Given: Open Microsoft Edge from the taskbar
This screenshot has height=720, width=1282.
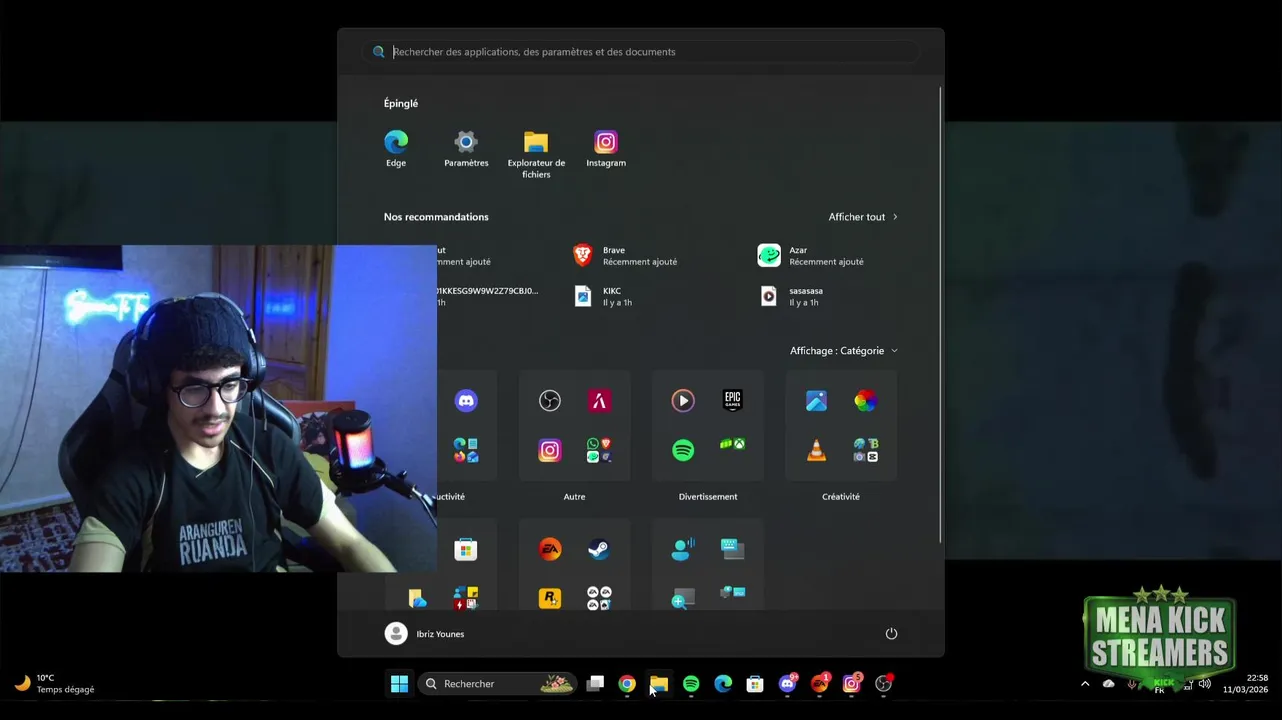Looking at the screenshot, I should click(723, 684).
